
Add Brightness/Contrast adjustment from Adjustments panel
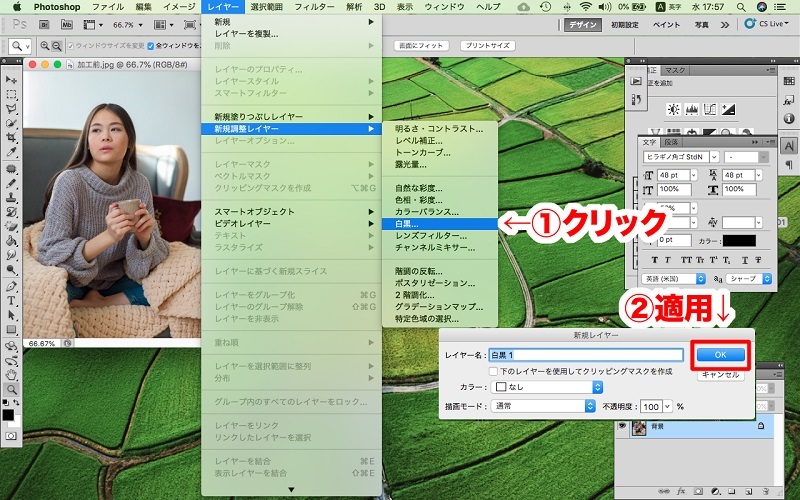tap(673, 109)
